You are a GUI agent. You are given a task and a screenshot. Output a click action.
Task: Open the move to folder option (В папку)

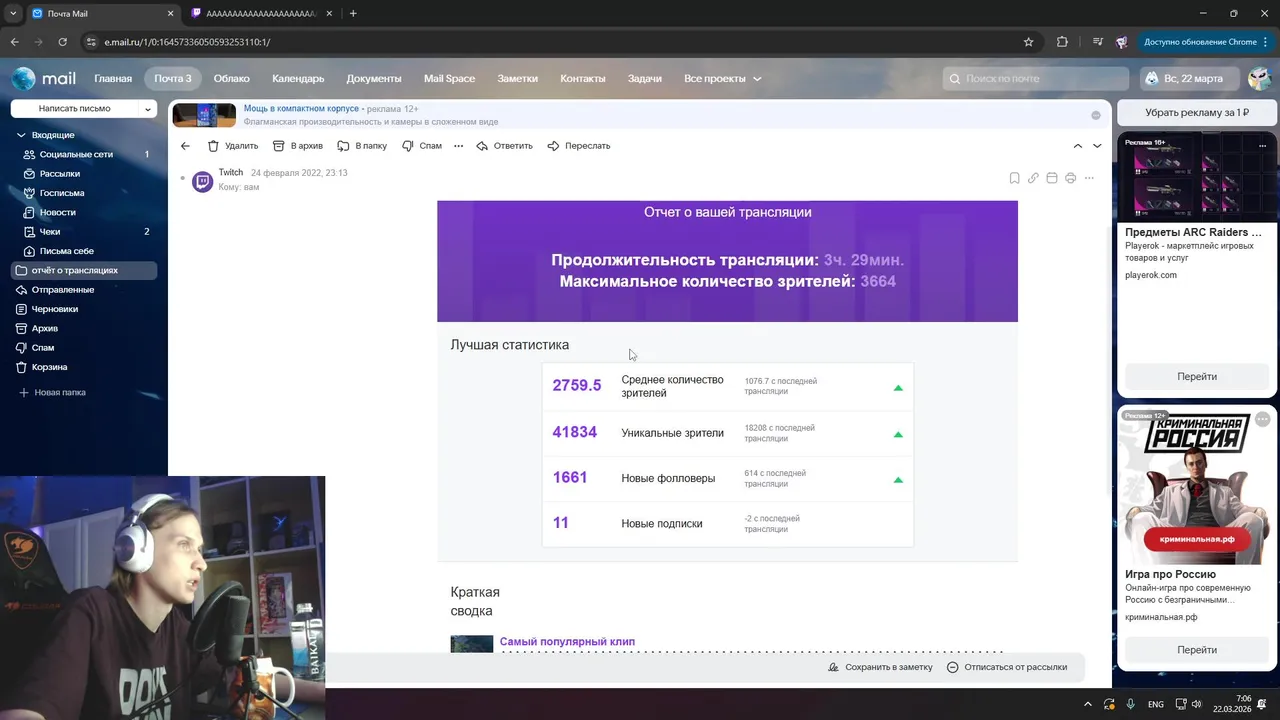click(x=362, y=146)
